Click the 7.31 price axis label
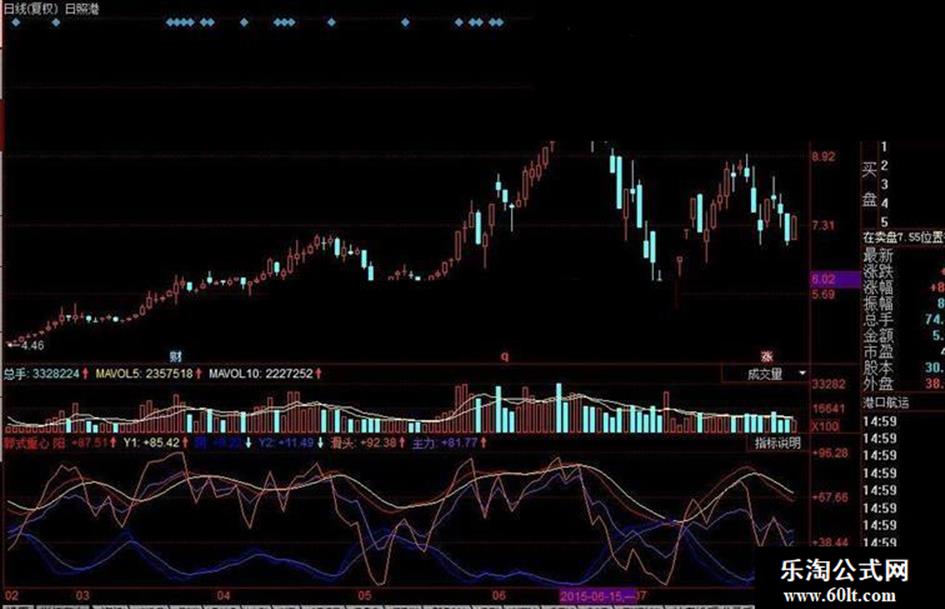The image size is (945, 609). tap(823, 226)
